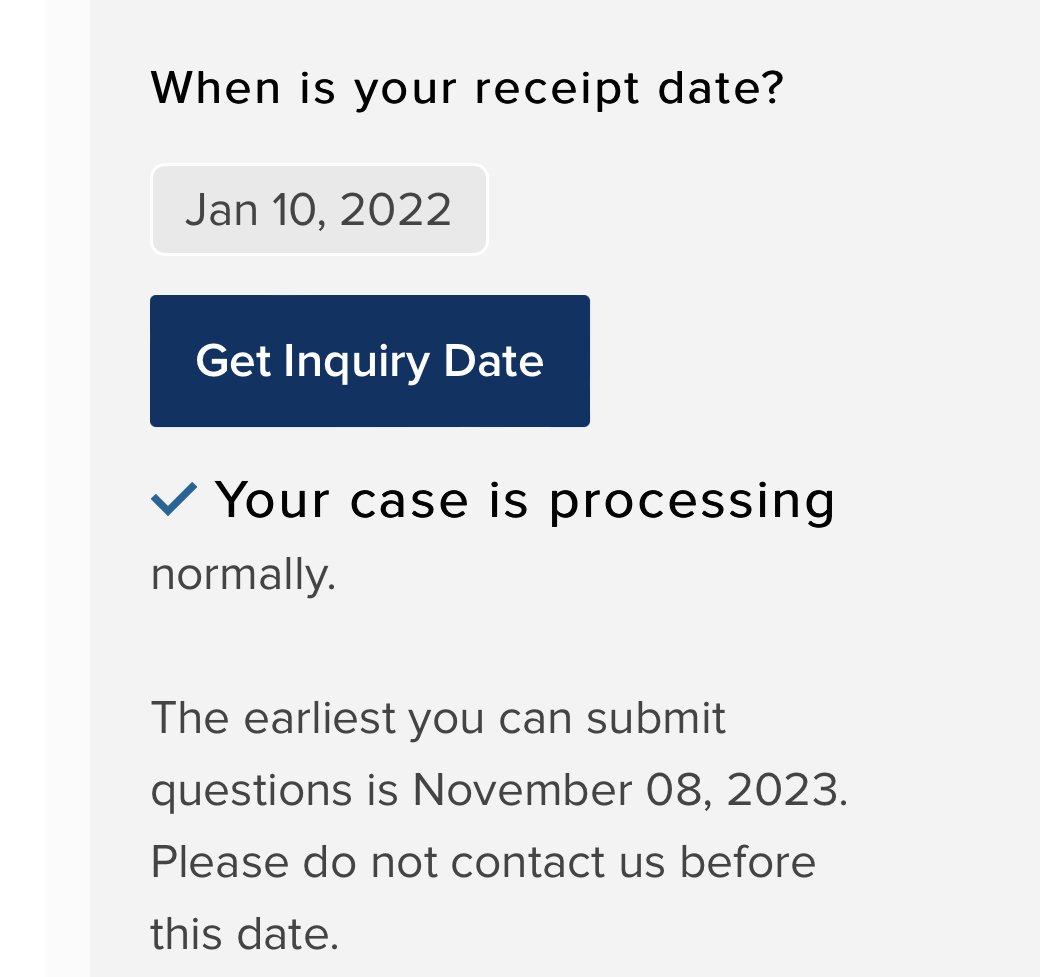Click the blue checkmark status icon
The height and width of the screenshot is (977, 1040).
pyautogui.click(x=174, y=499)
